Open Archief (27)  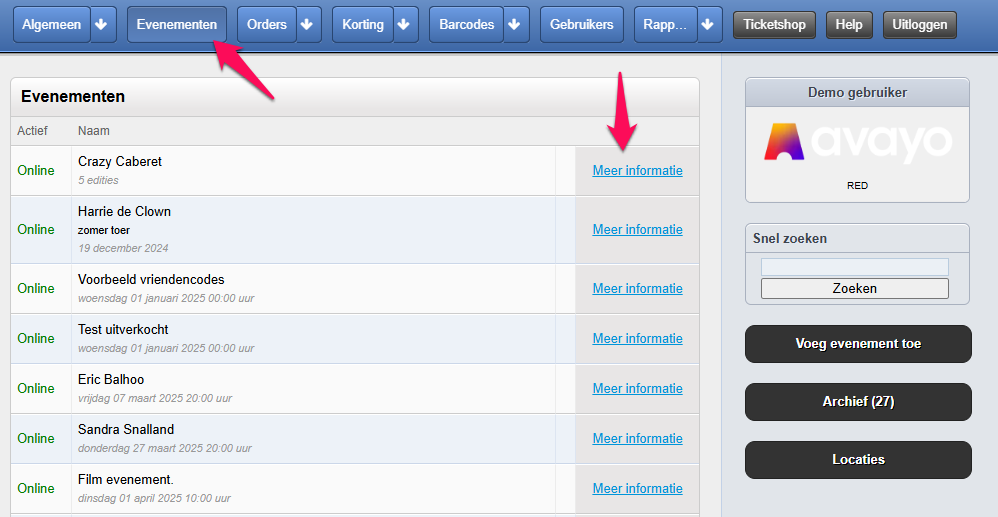point(858,402)
